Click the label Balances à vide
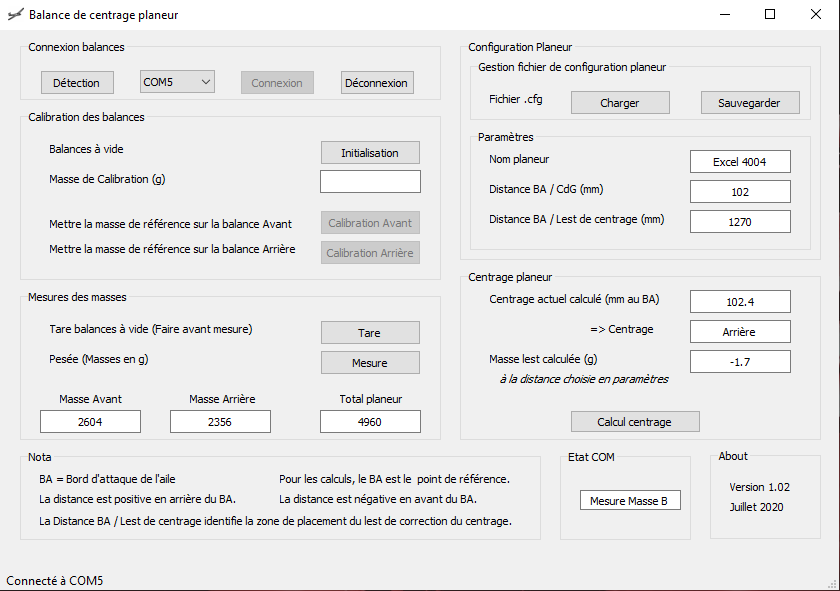The width and height of the screenshot is (840, 591). click(x=86, y=149)
